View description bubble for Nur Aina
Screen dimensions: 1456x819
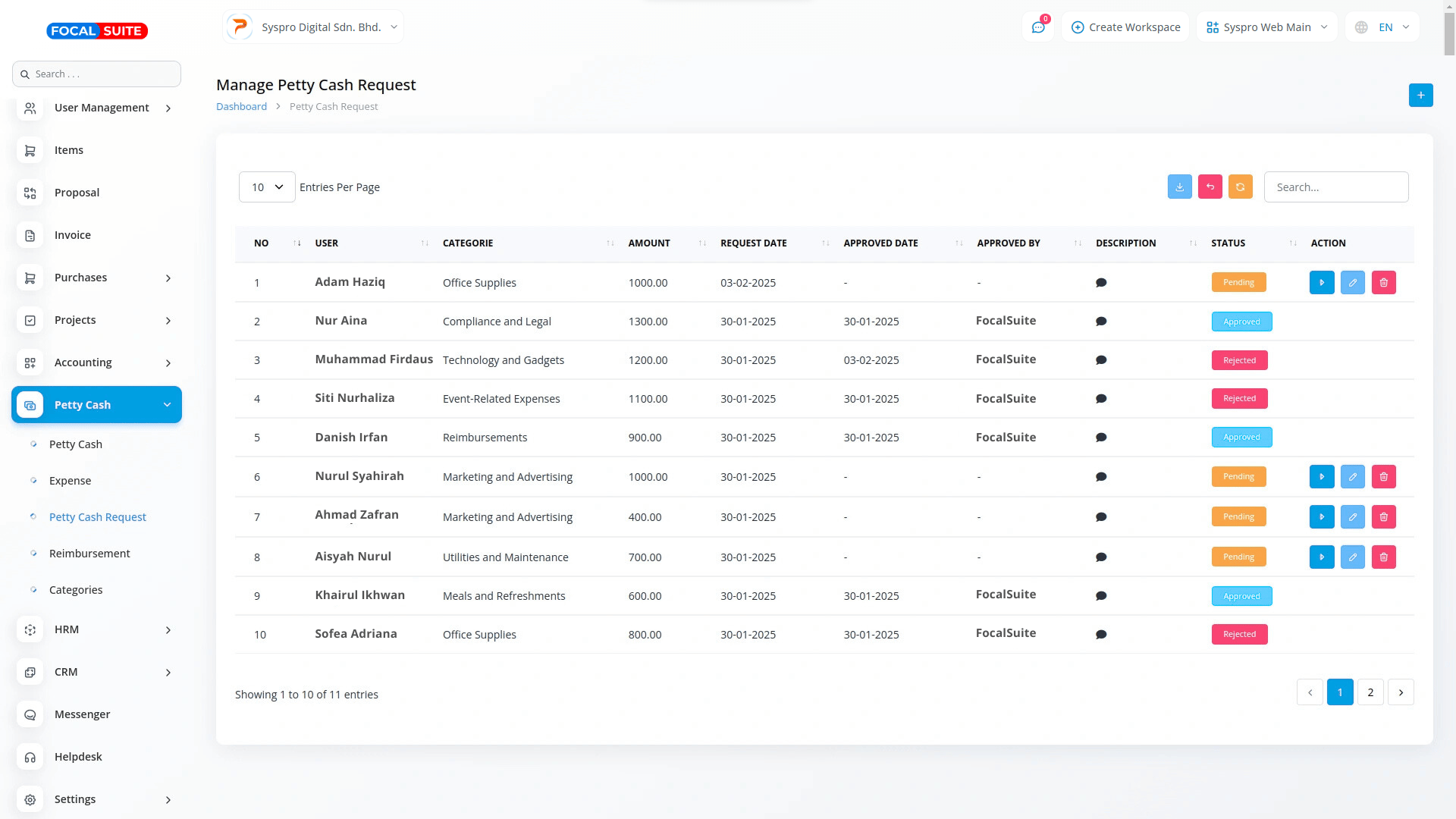click(1101, 322)
